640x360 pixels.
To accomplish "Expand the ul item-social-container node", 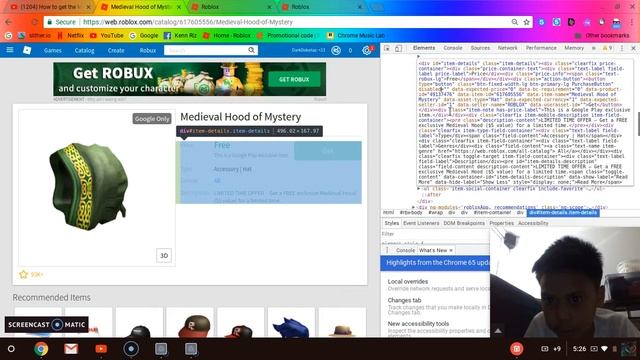I will point(418,189).
